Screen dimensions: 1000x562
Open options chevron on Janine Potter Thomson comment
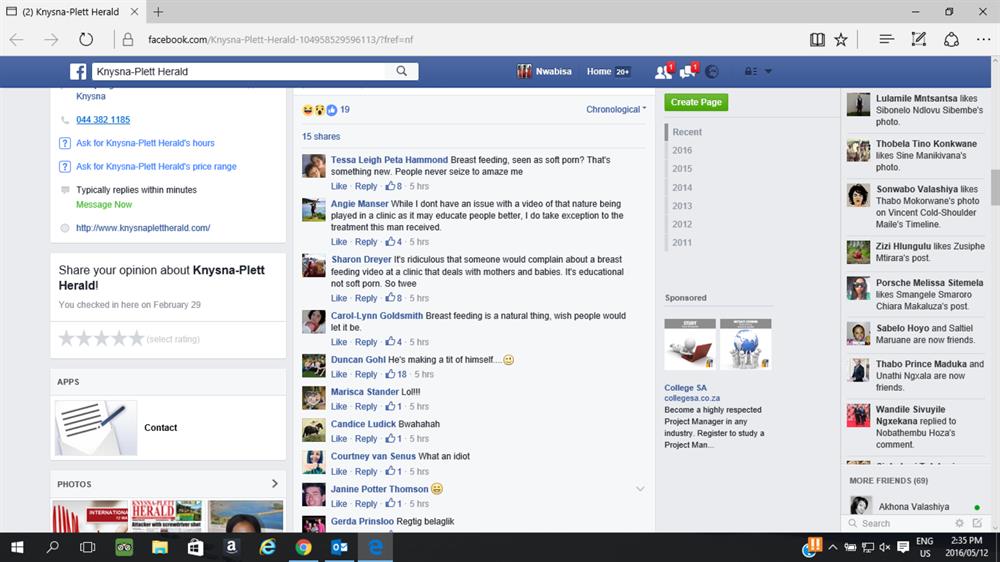tap(640, 489)
